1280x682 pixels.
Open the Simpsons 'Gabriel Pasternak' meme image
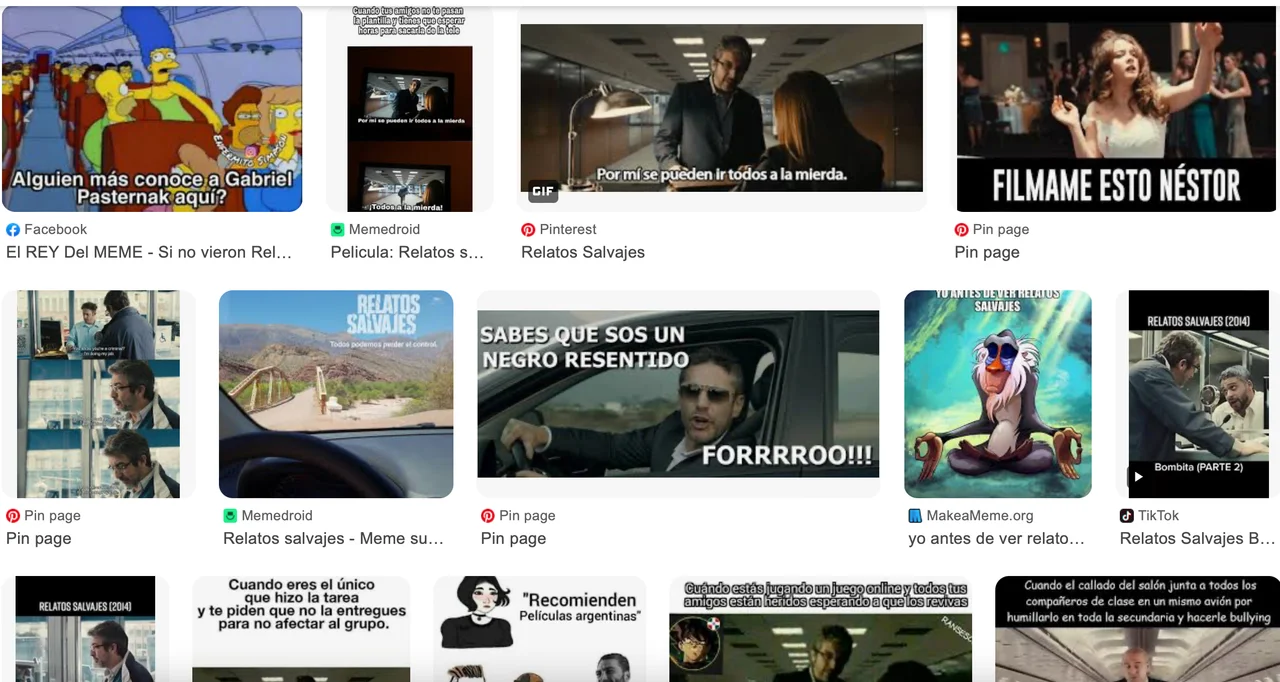click(152, 108)
